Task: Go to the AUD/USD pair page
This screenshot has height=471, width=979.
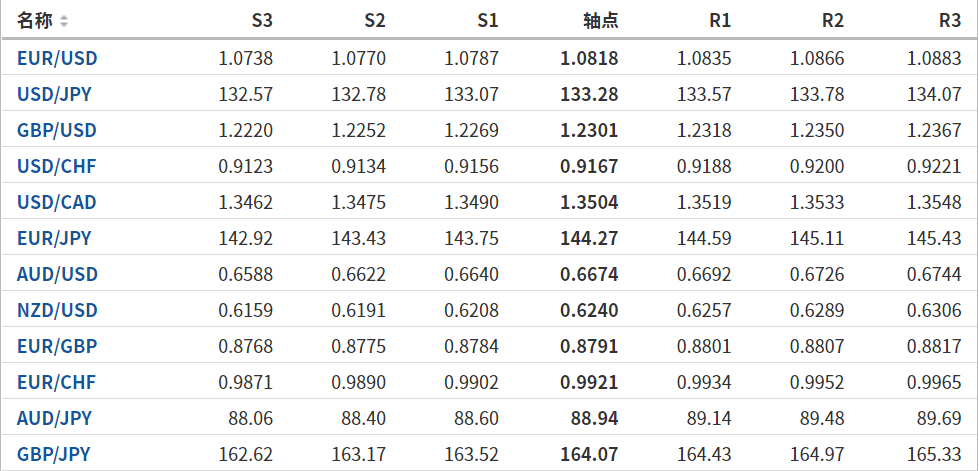Action: (x=57, y=274)
